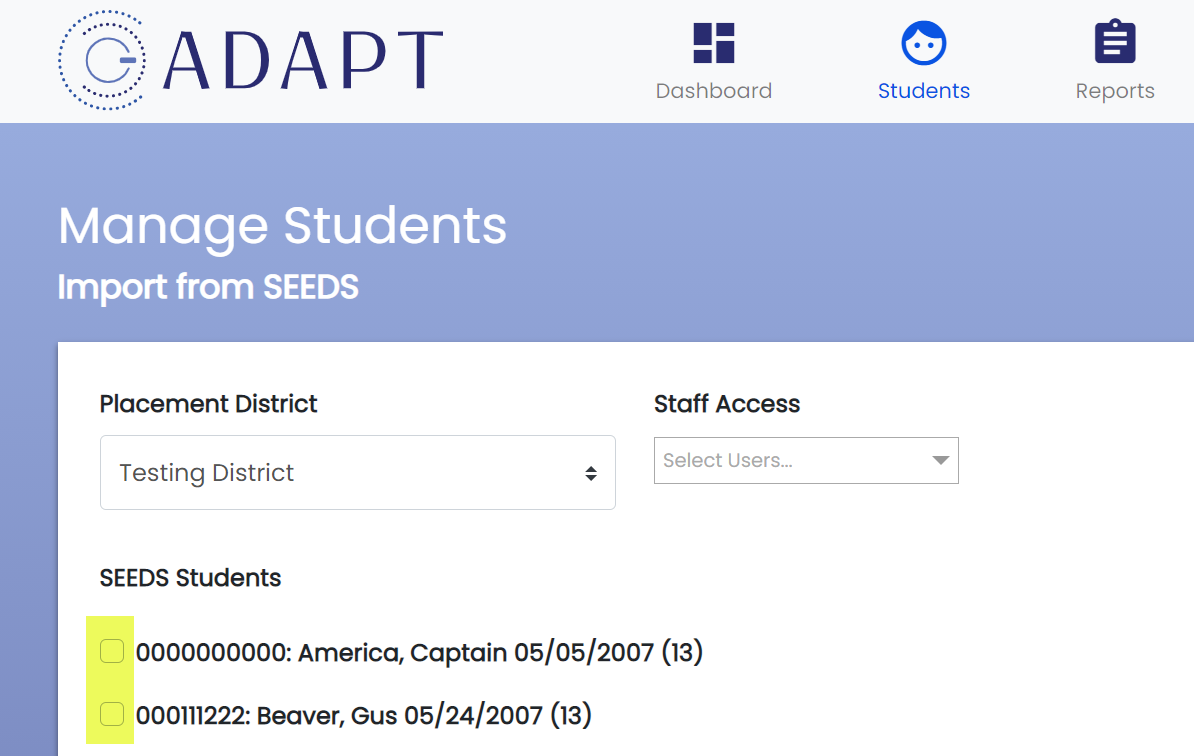The image size is (1194, 756).
Task: Click the Students face icon
Action: (924, 43)
